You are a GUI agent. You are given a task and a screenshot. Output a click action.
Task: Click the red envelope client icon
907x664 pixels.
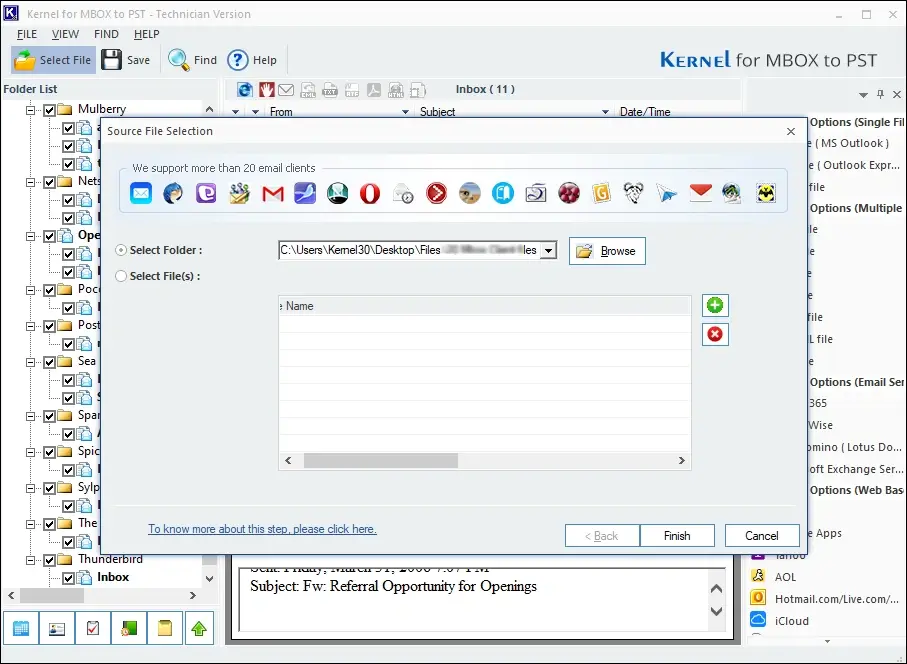tap(700, 193)
